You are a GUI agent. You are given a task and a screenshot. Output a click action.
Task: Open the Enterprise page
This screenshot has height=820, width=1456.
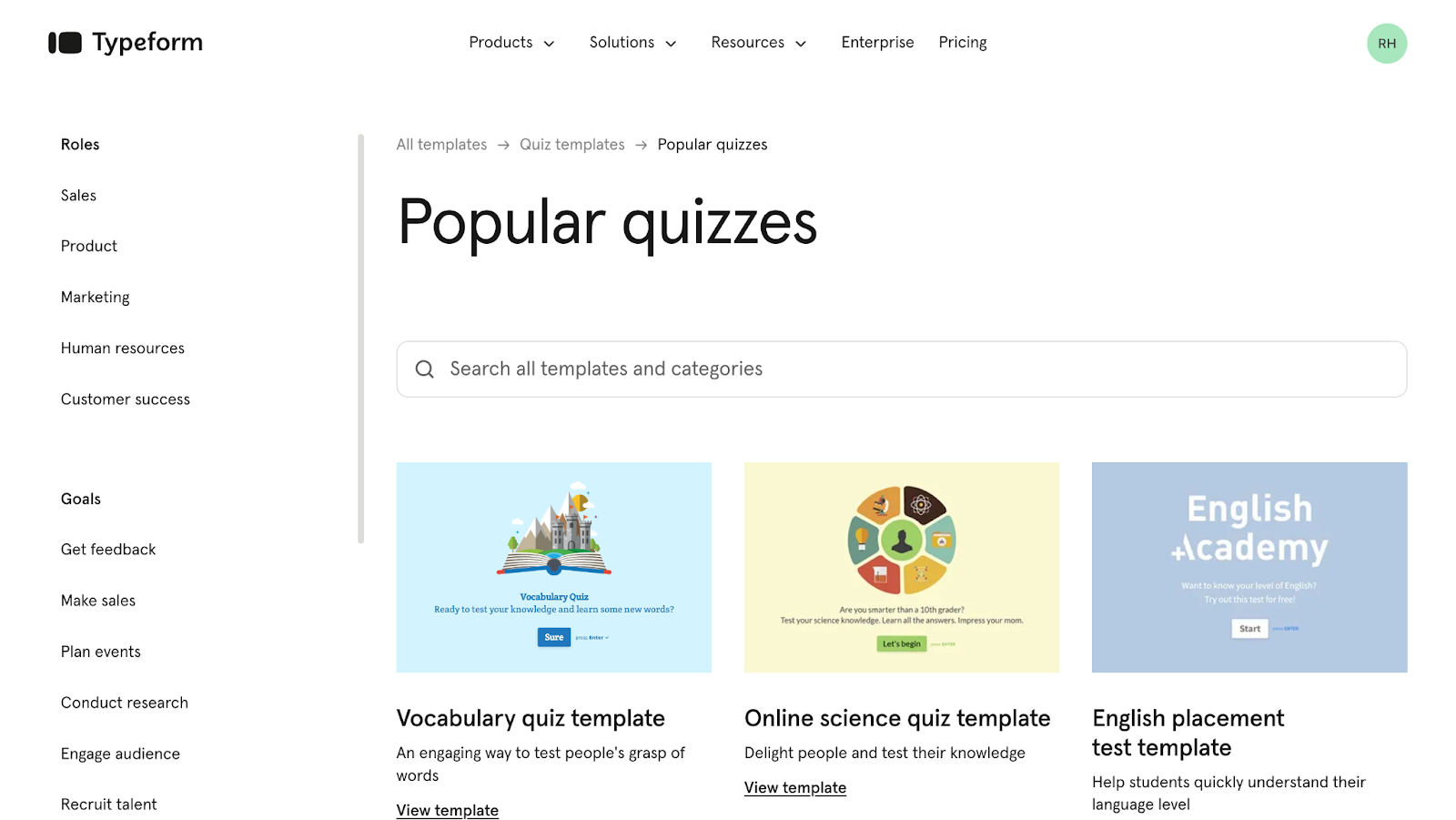[877, 43]
